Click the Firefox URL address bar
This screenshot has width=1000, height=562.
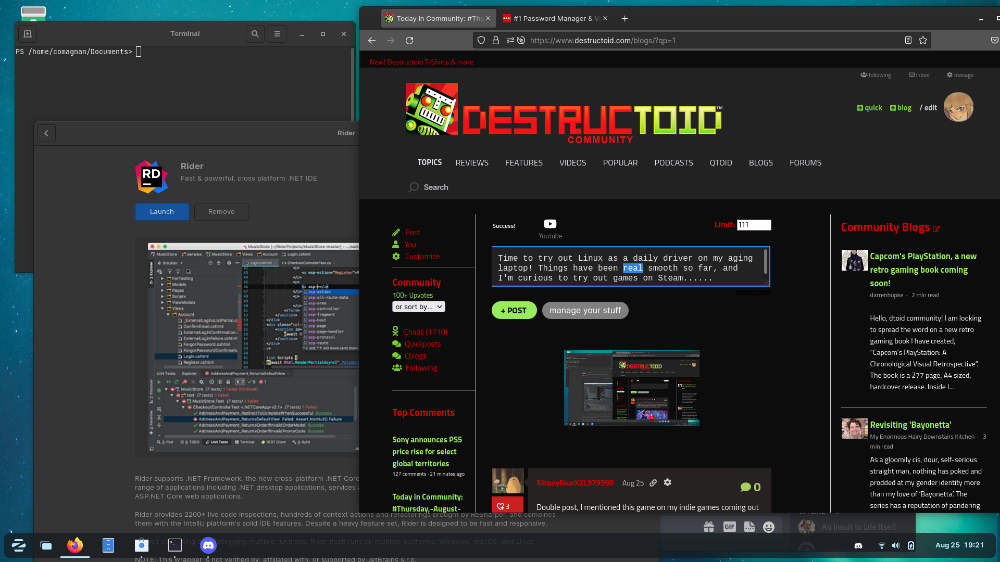tap(702, 40)
